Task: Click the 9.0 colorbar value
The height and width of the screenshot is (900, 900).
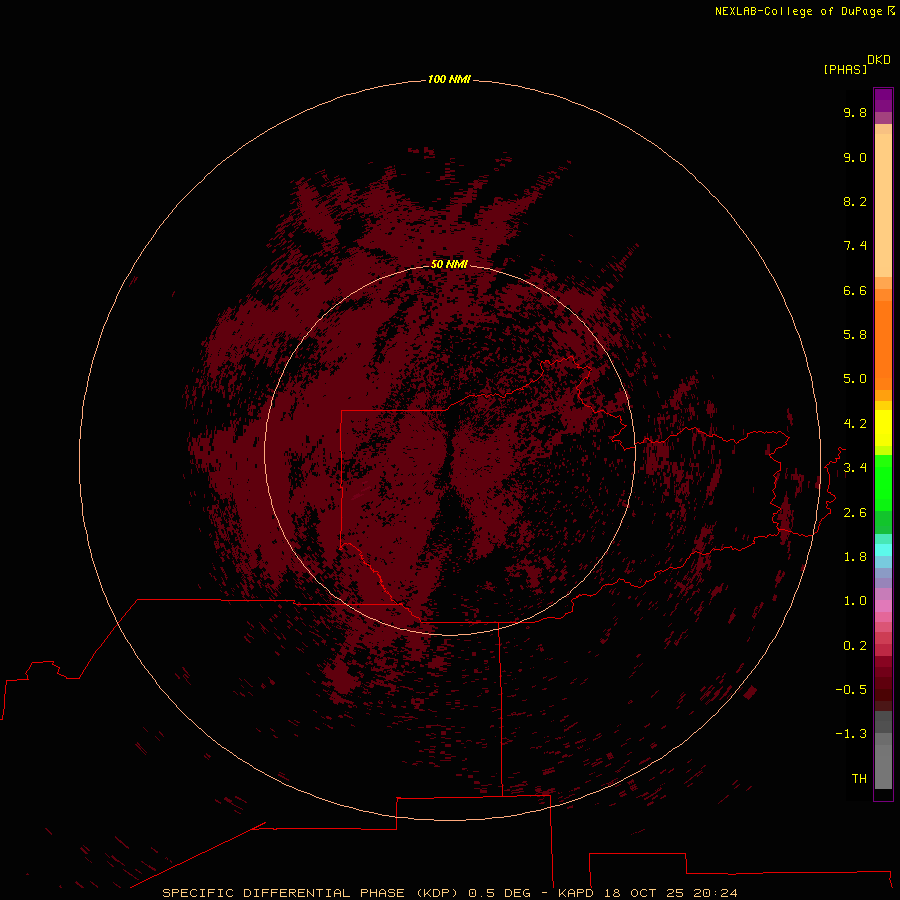Action: coord(855,158)
